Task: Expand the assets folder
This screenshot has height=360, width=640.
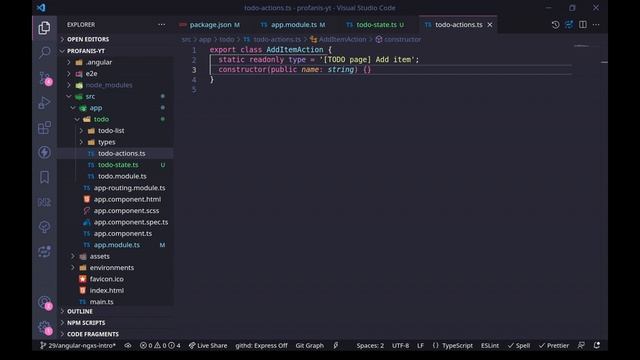Action: (x=100, y=256)
